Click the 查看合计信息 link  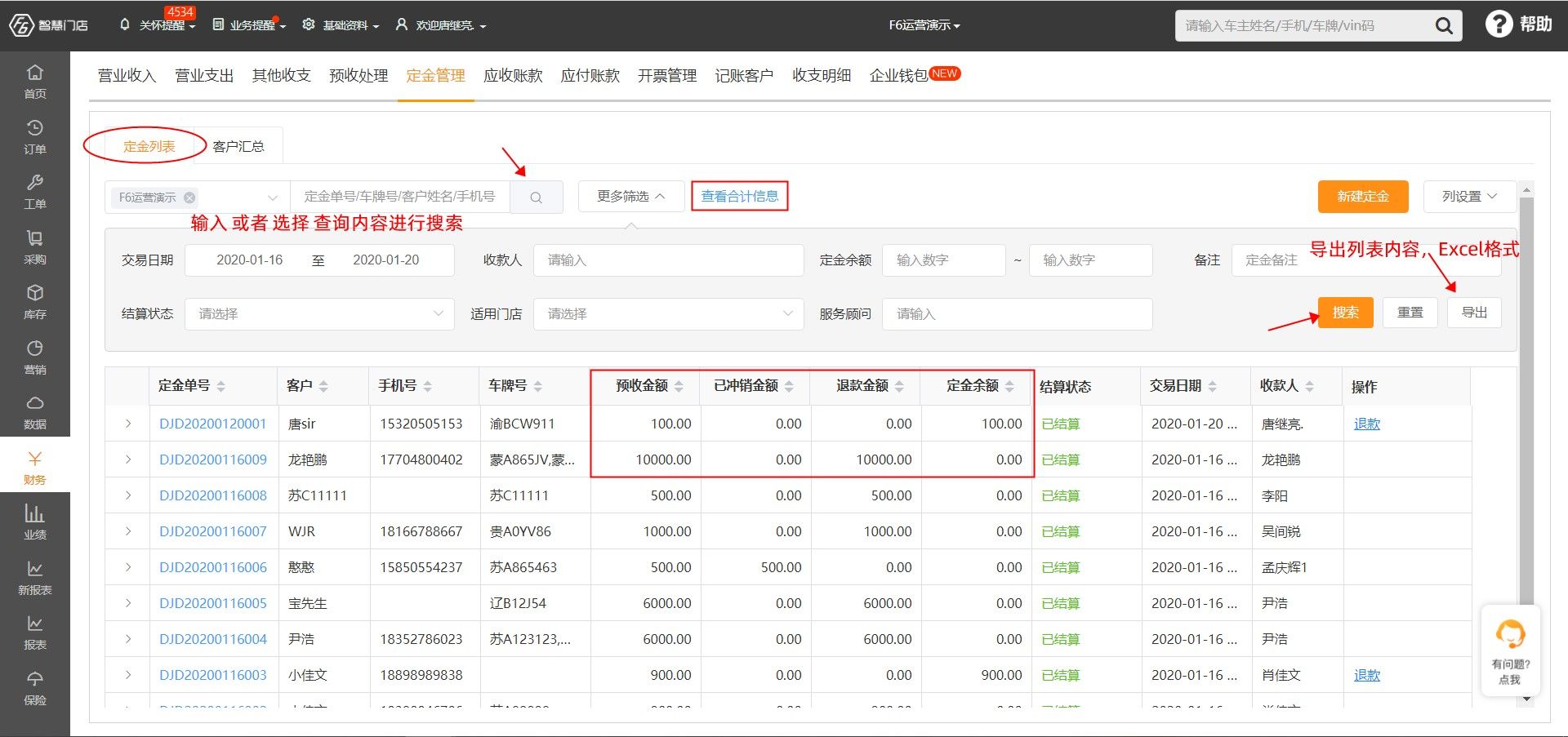click(740, 197)
